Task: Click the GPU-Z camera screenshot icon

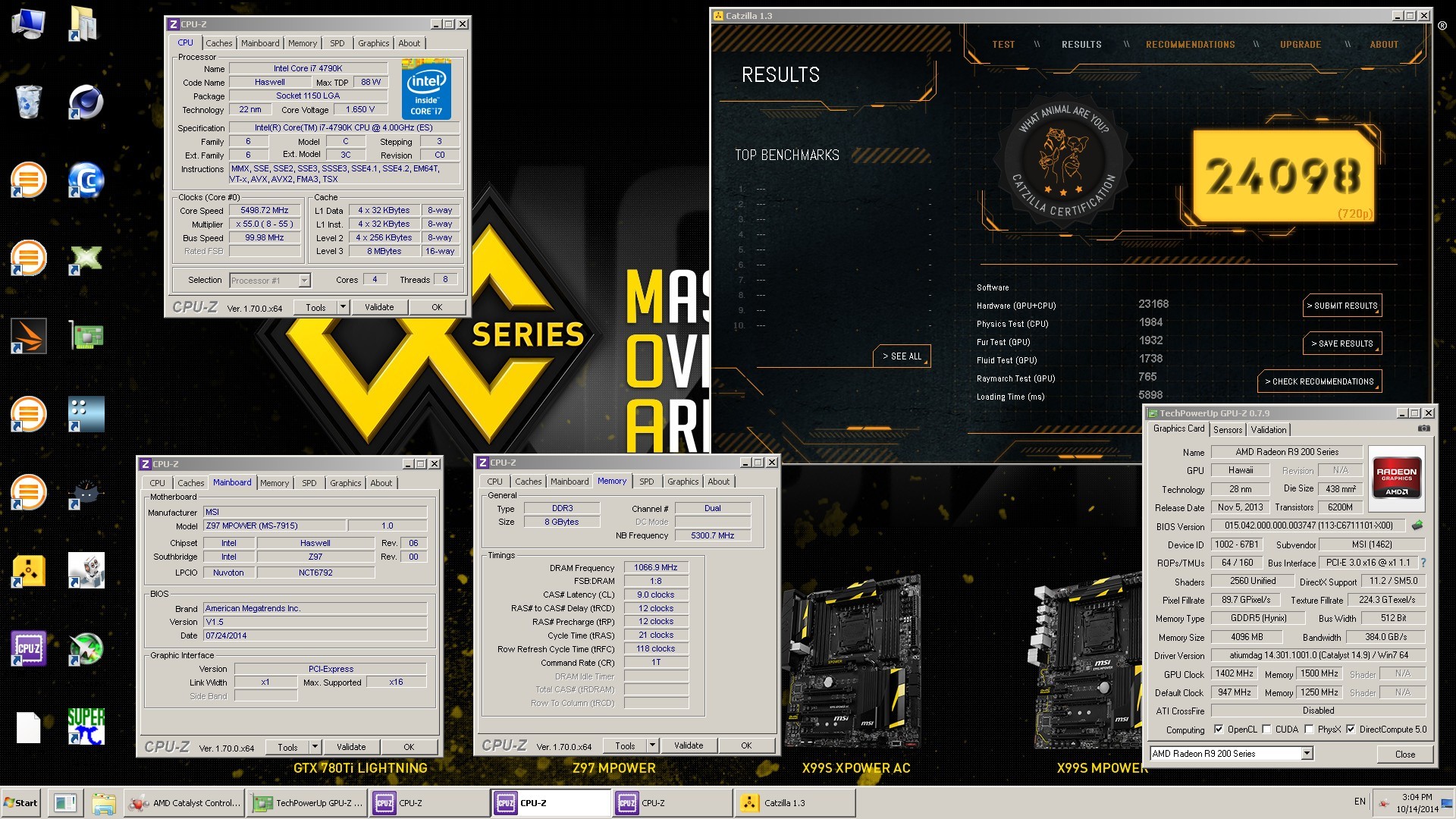Action: pyautogui.click(x=1423, y=428)
